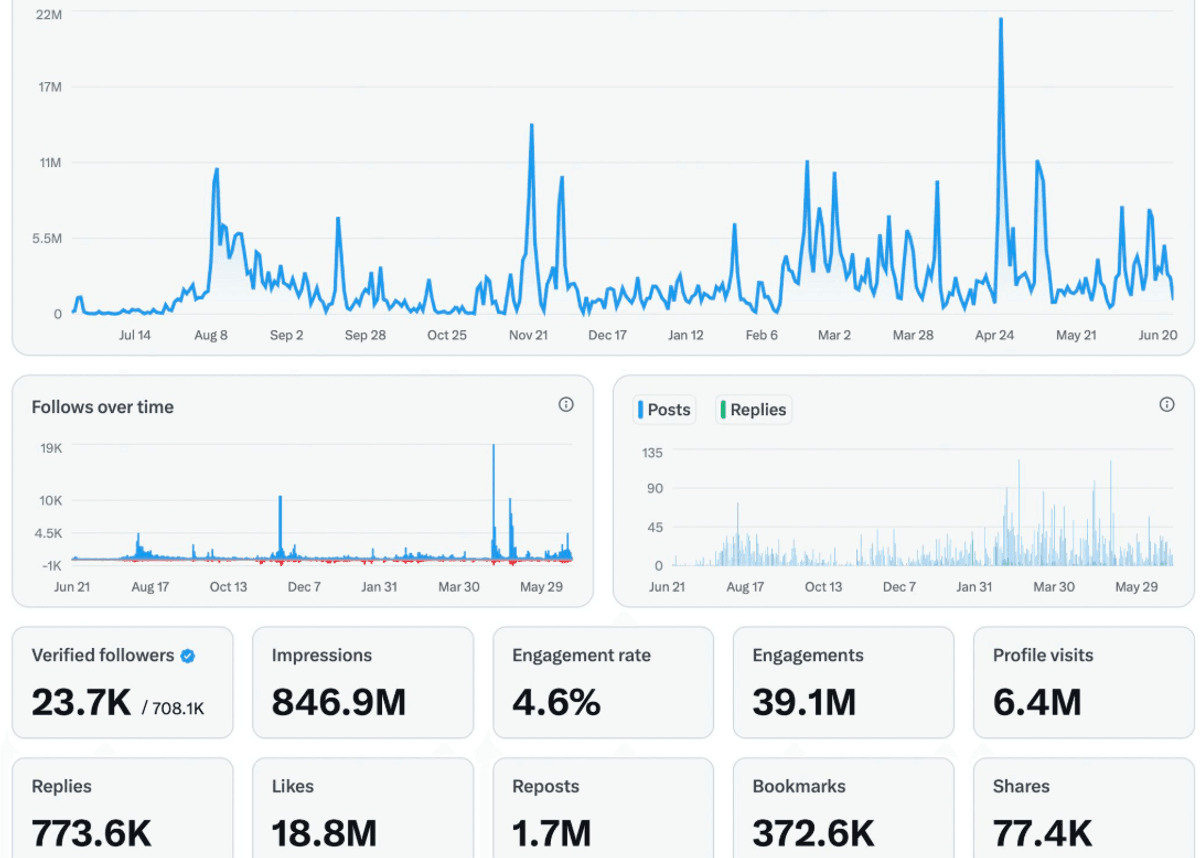Select the Likes metric card
The image size is (1200, 858).
pyautogui.click(x=363, y=808)
